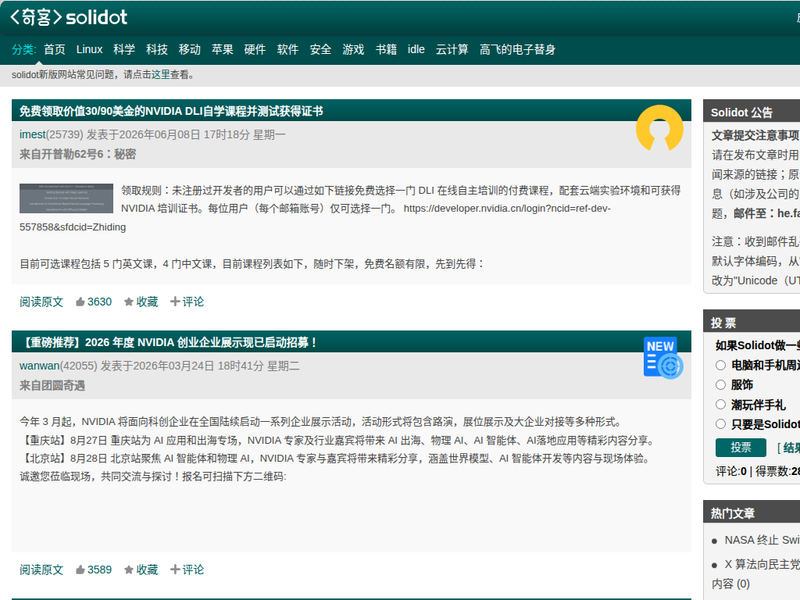Open user wanwan's profile

[x=39, y=366]
